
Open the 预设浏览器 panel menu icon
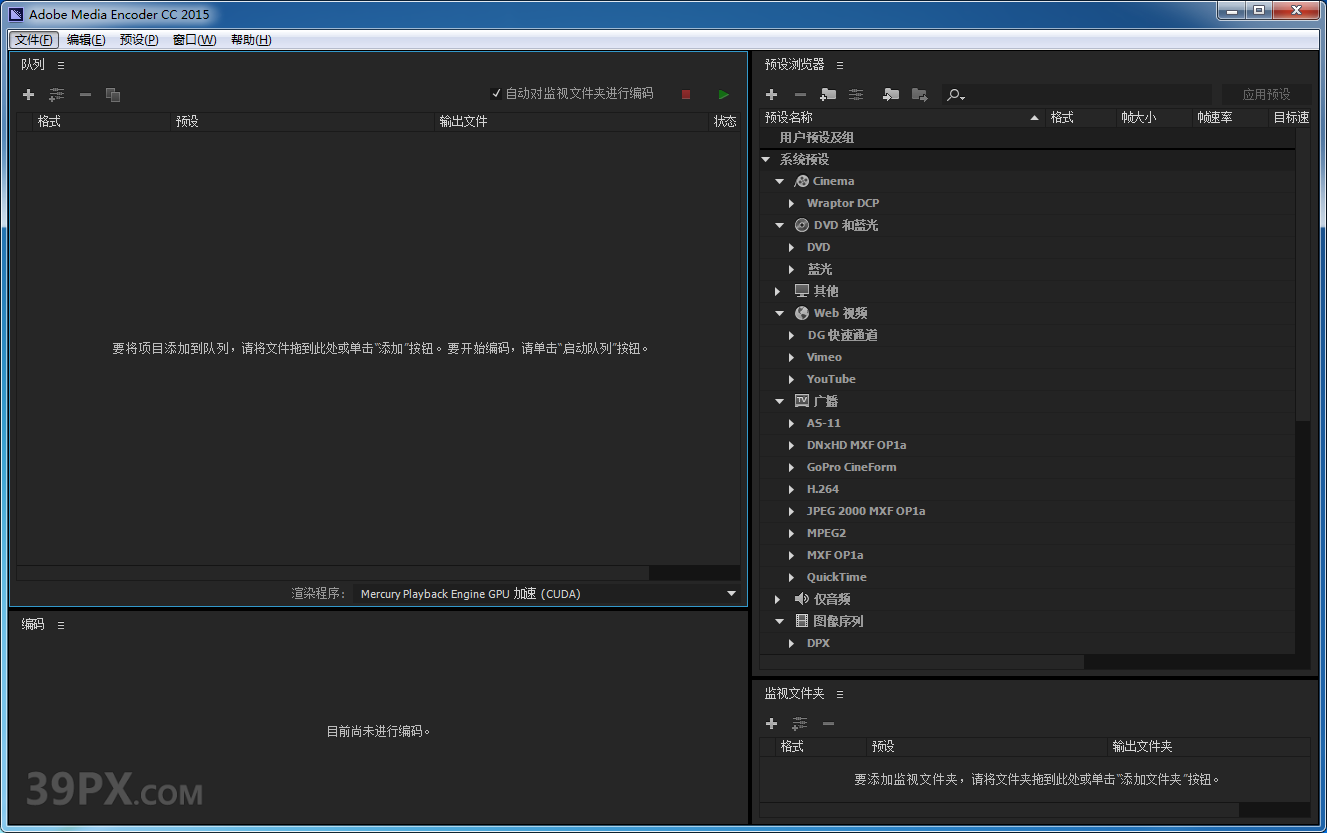840,65
